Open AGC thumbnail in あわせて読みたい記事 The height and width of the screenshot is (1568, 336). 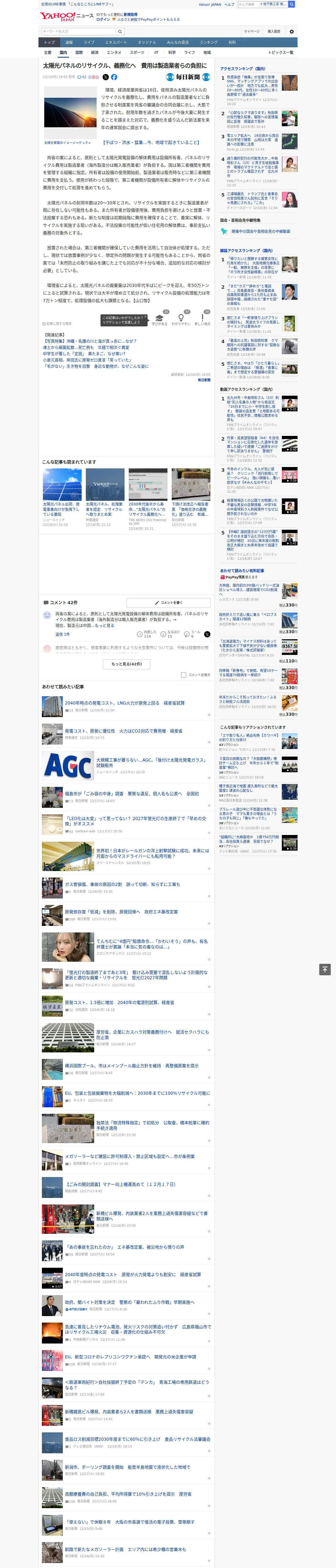(x=68, y=766)
